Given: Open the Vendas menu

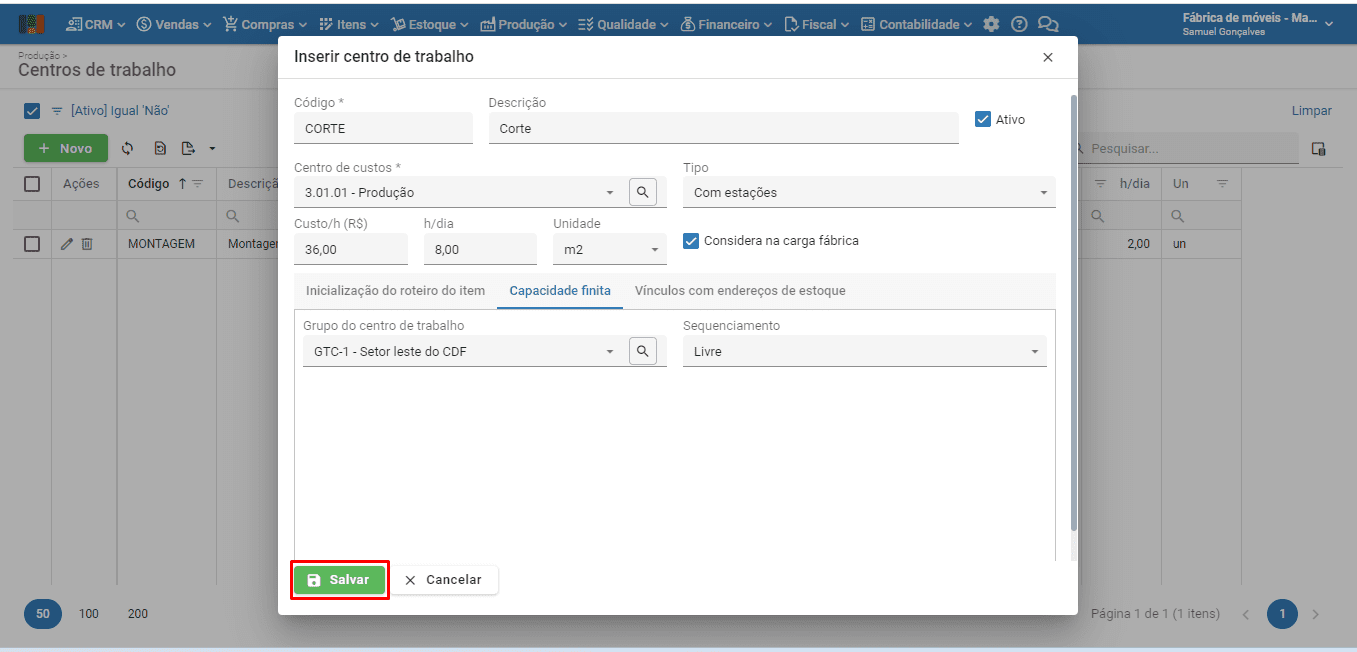Looking at the screenshot, I should (173, 24).
